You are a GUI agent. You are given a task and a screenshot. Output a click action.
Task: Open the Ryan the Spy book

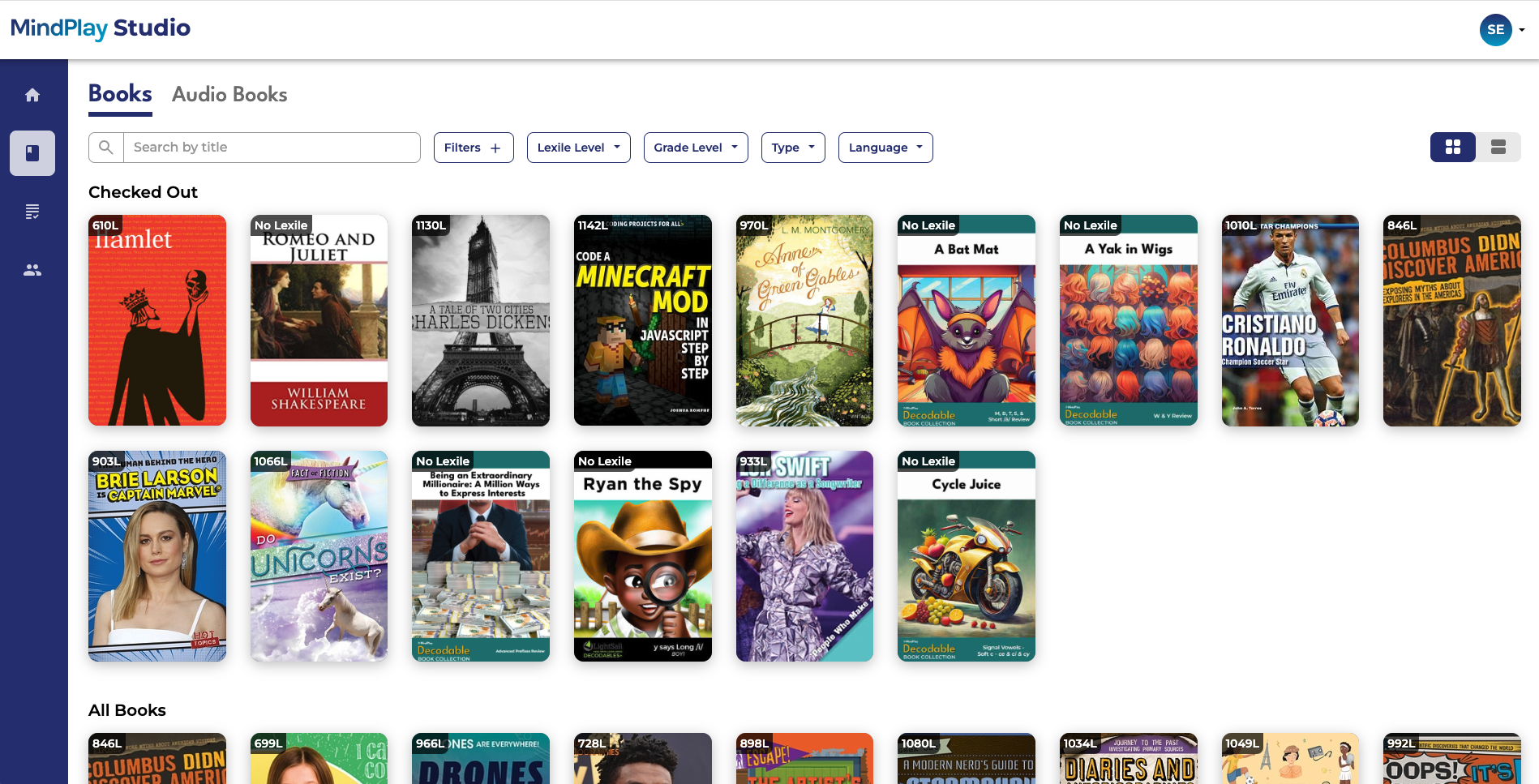point(643,556)
